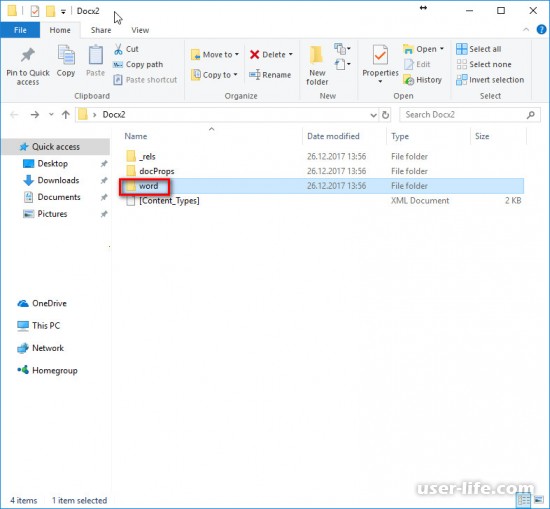The image size is (550, 509).
Task: Create a New folder via ribbon icon
Action: 317,55
